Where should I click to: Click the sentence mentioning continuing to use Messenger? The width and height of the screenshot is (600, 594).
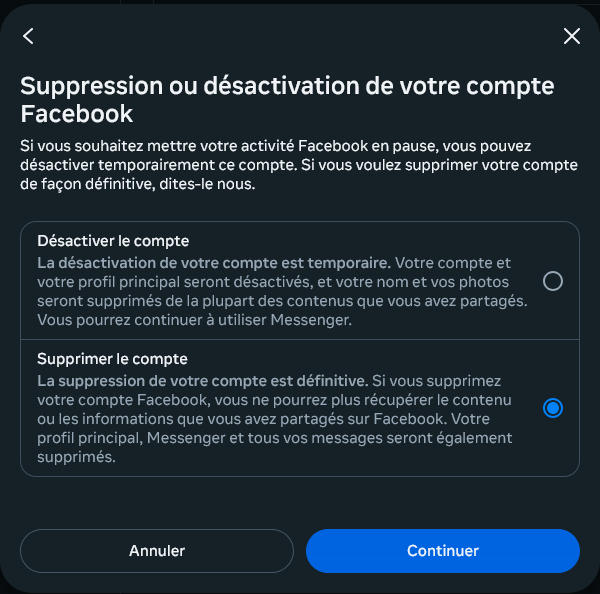[x=194, y=320]
